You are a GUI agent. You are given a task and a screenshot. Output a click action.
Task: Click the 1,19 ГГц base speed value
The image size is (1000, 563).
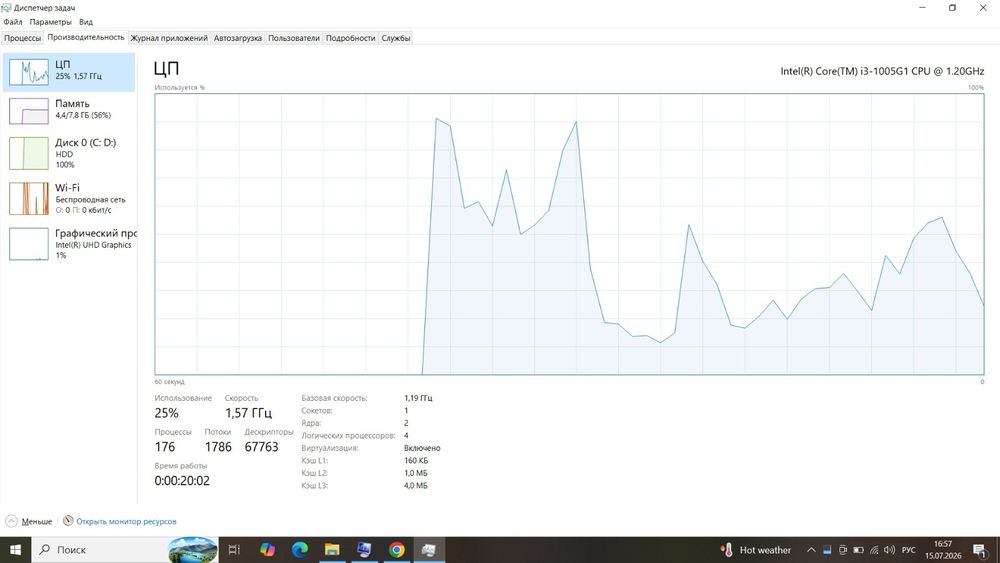click(418, 398)
